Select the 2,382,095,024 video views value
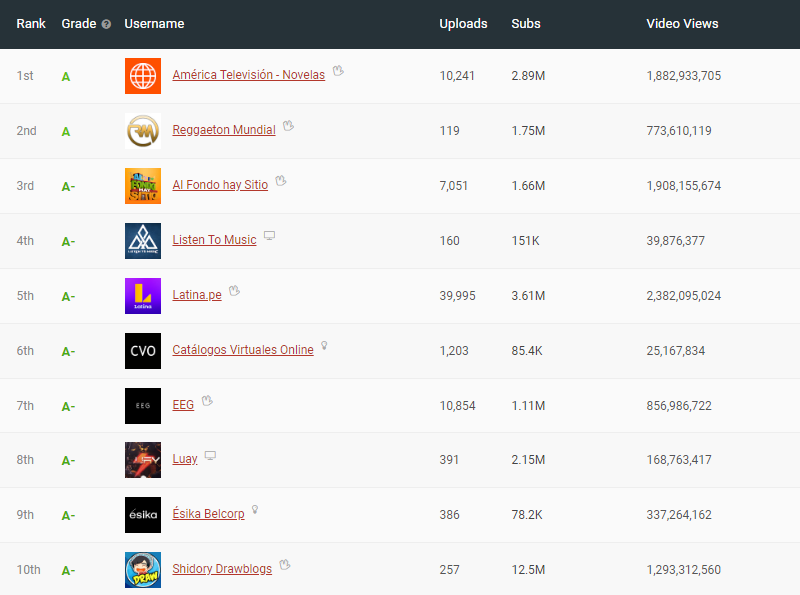 (x=684, y=296)
